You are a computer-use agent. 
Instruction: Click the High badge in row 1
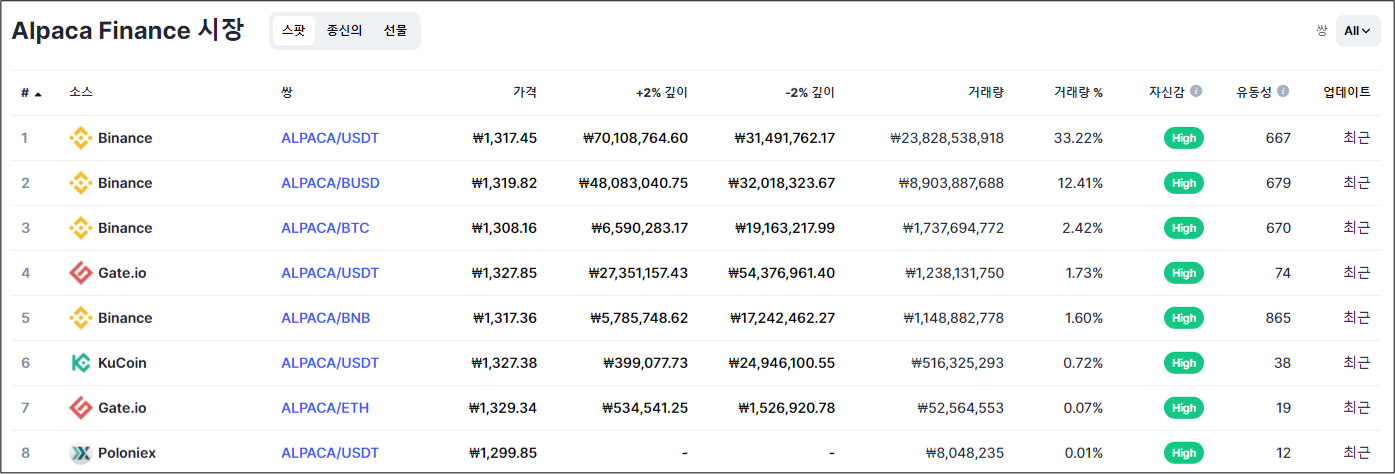1183,138
